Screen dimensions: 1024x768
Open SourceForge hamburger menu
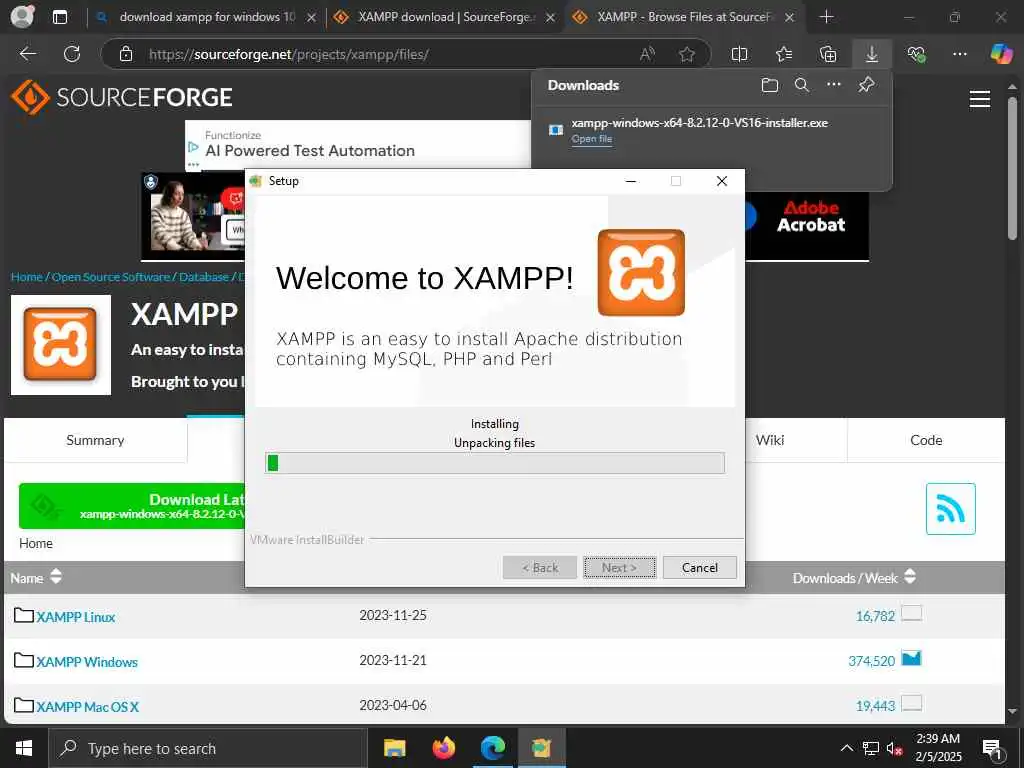pyautogui.click(x=980, y=99)
